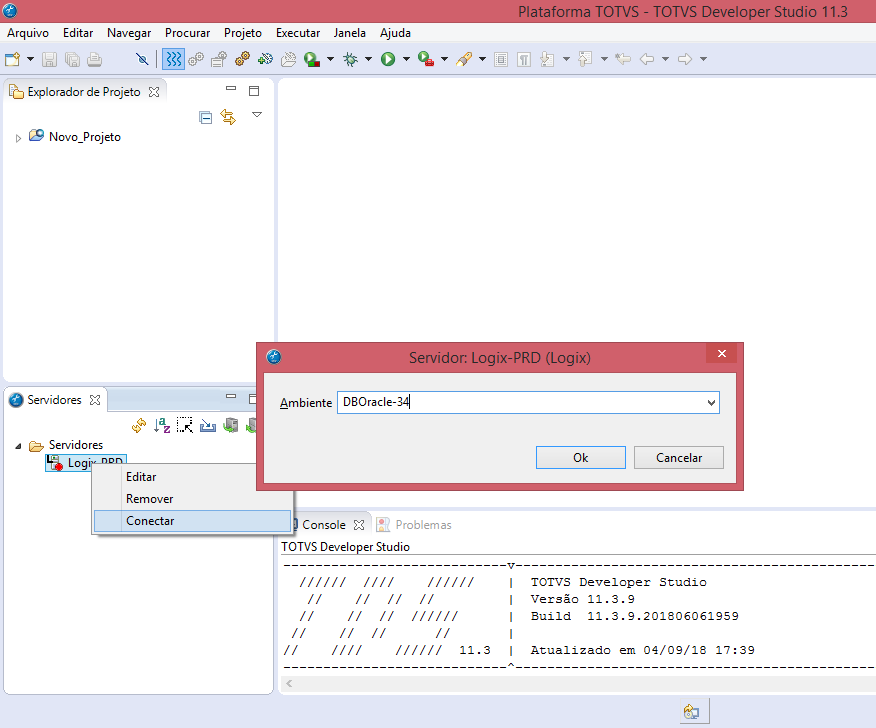Click the Debug bug icon
The height and width of the screenshot is (728, 876).
tap(350, 59)
